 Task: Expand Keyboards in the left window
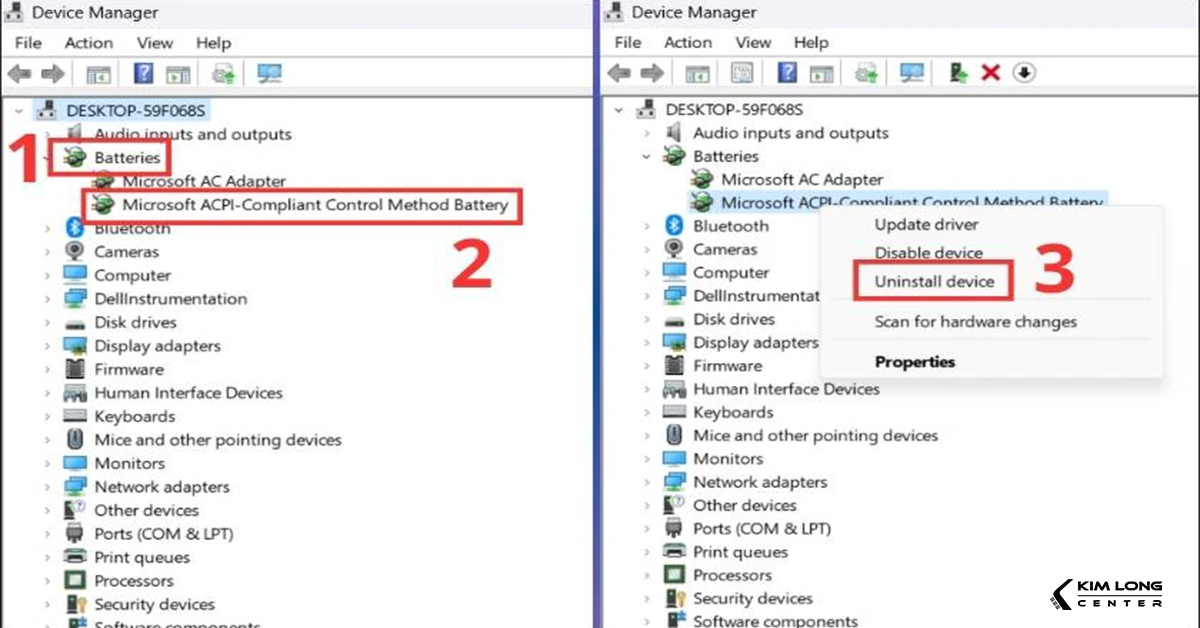(x=47, y=417)
